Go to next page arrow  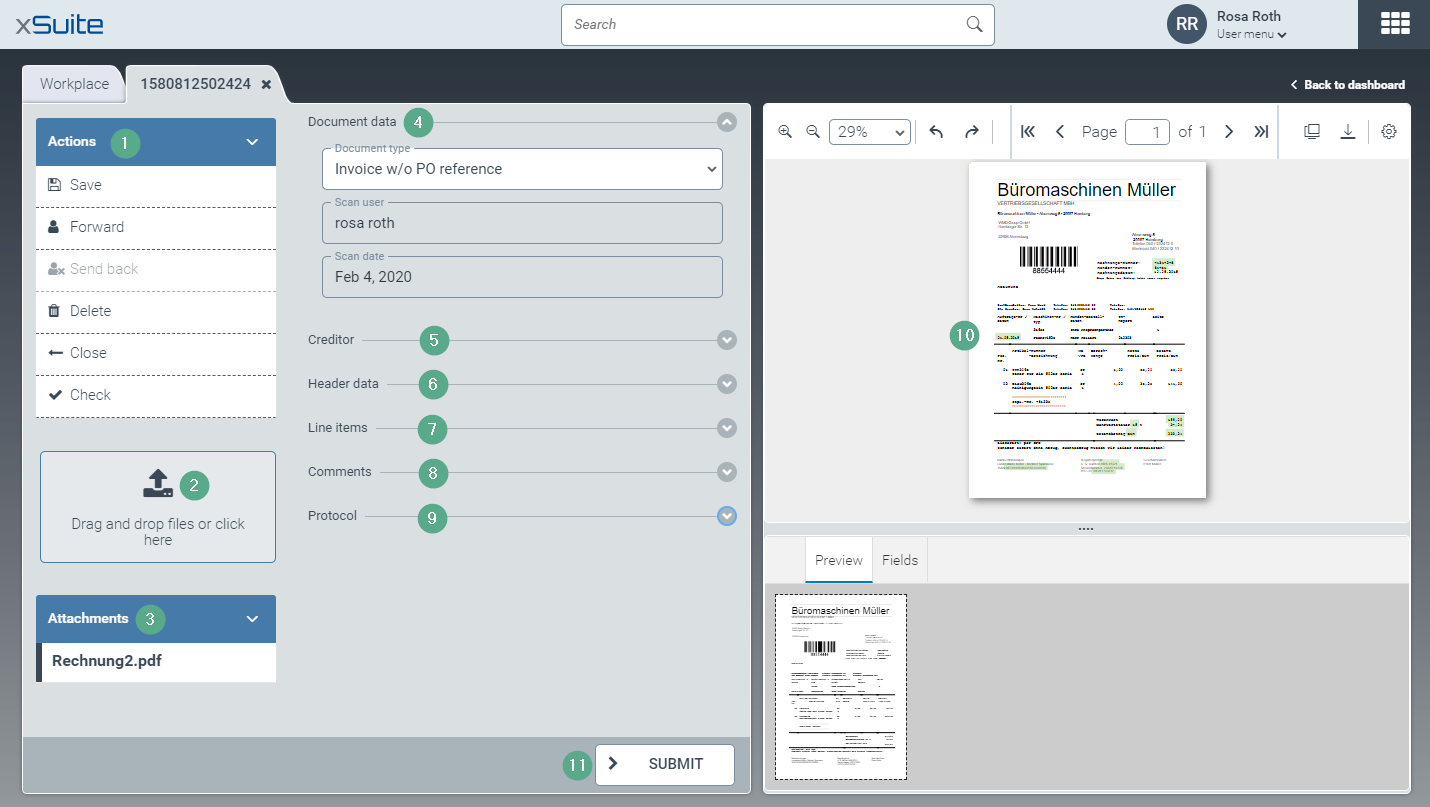click(1229, 131)
